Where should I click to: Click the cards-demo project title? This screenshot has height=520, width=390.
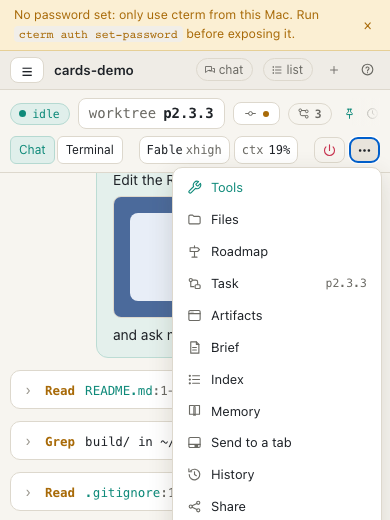pos(94,70)
